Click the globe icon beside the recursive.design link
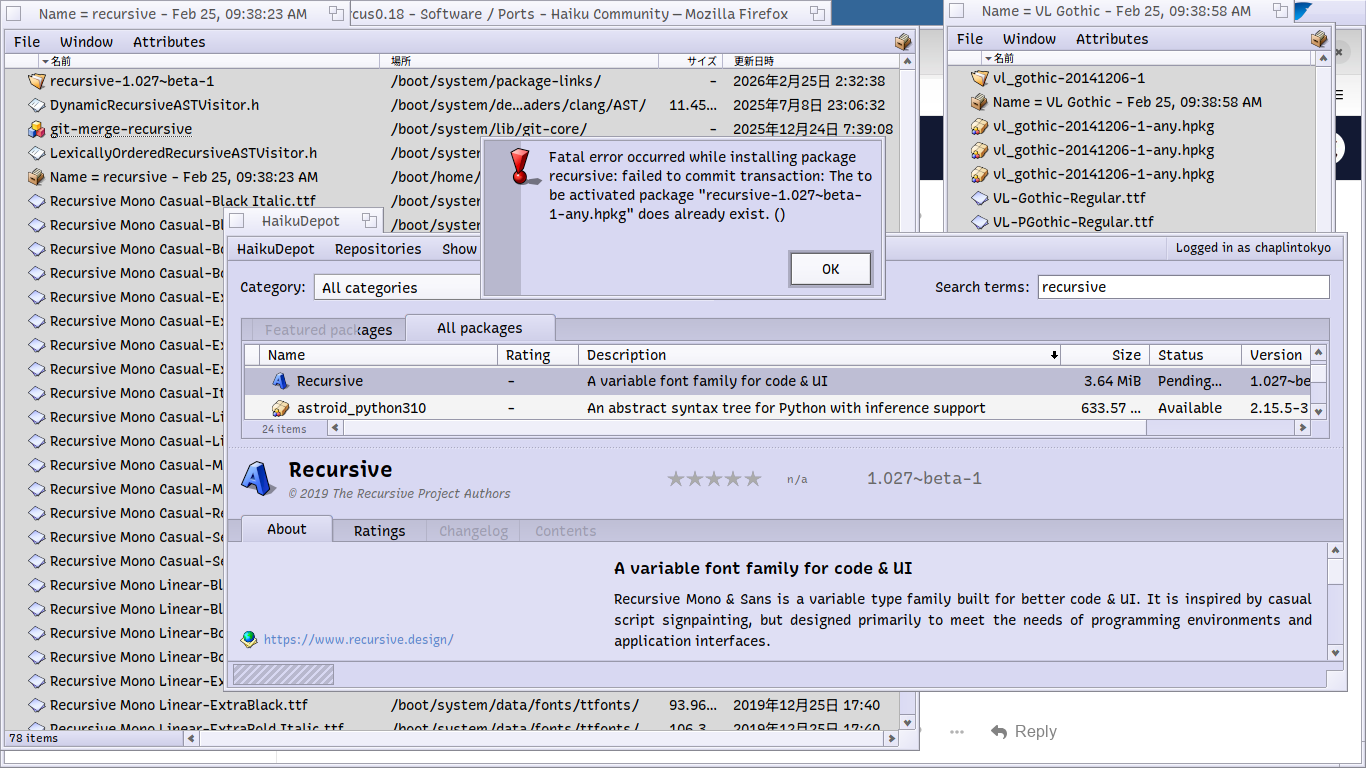 (x=249, y=639)
